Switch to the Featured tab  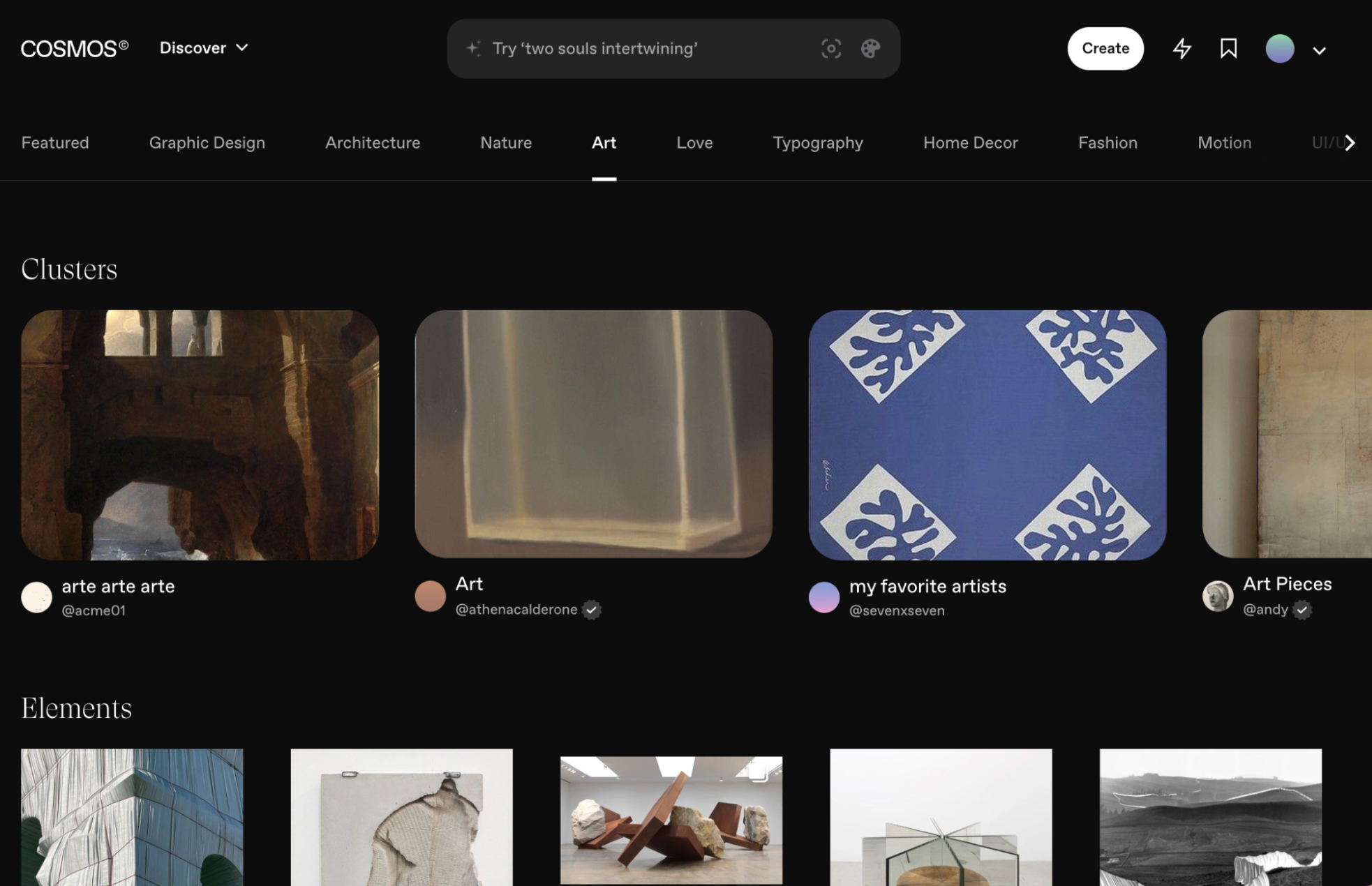[55, 142]
